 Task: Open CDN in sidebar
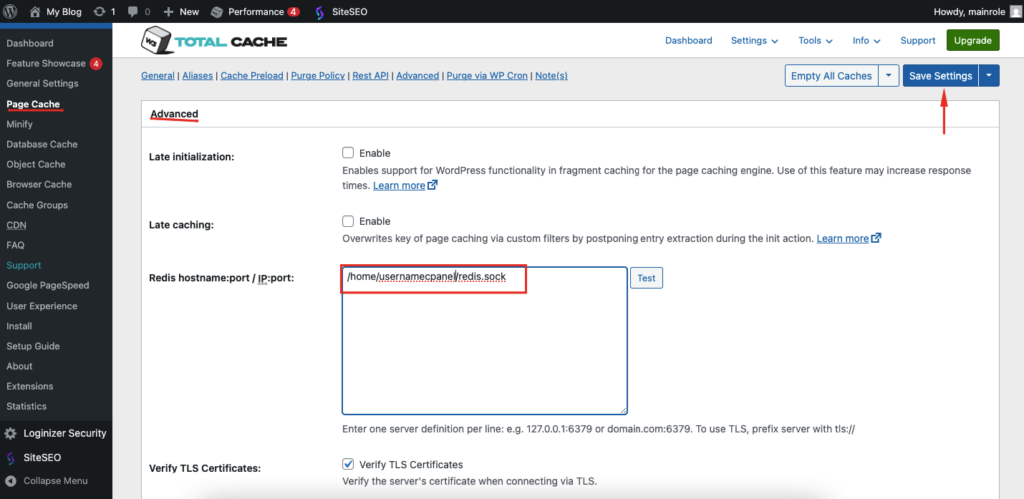(x=16, y=225)
